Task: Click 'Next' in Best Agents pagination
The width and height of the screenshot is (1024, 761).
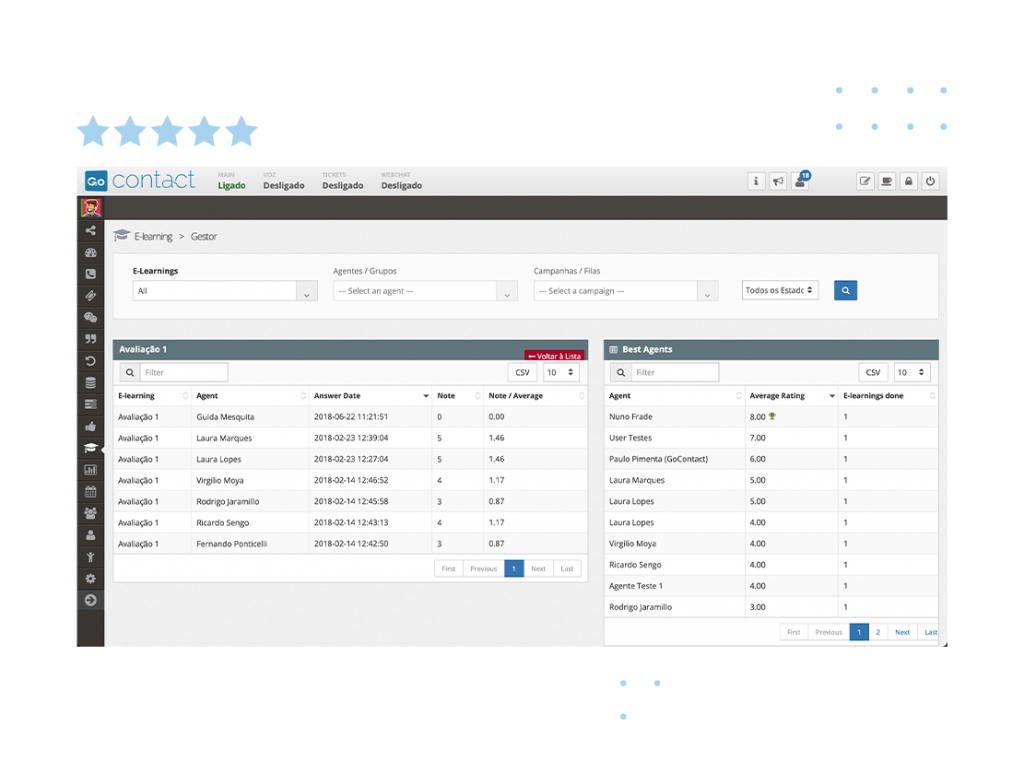Action: pyautogui.click(x=903, y=632)
